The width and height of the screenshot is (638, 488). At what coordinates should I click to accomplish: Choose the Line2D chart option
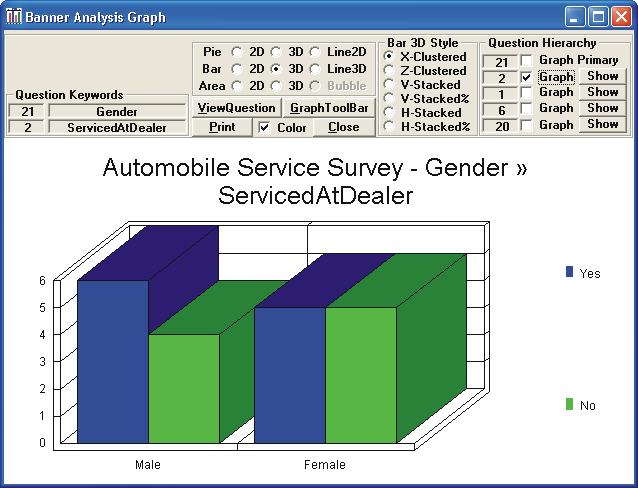pyautogui.click(x=315, y=52)
